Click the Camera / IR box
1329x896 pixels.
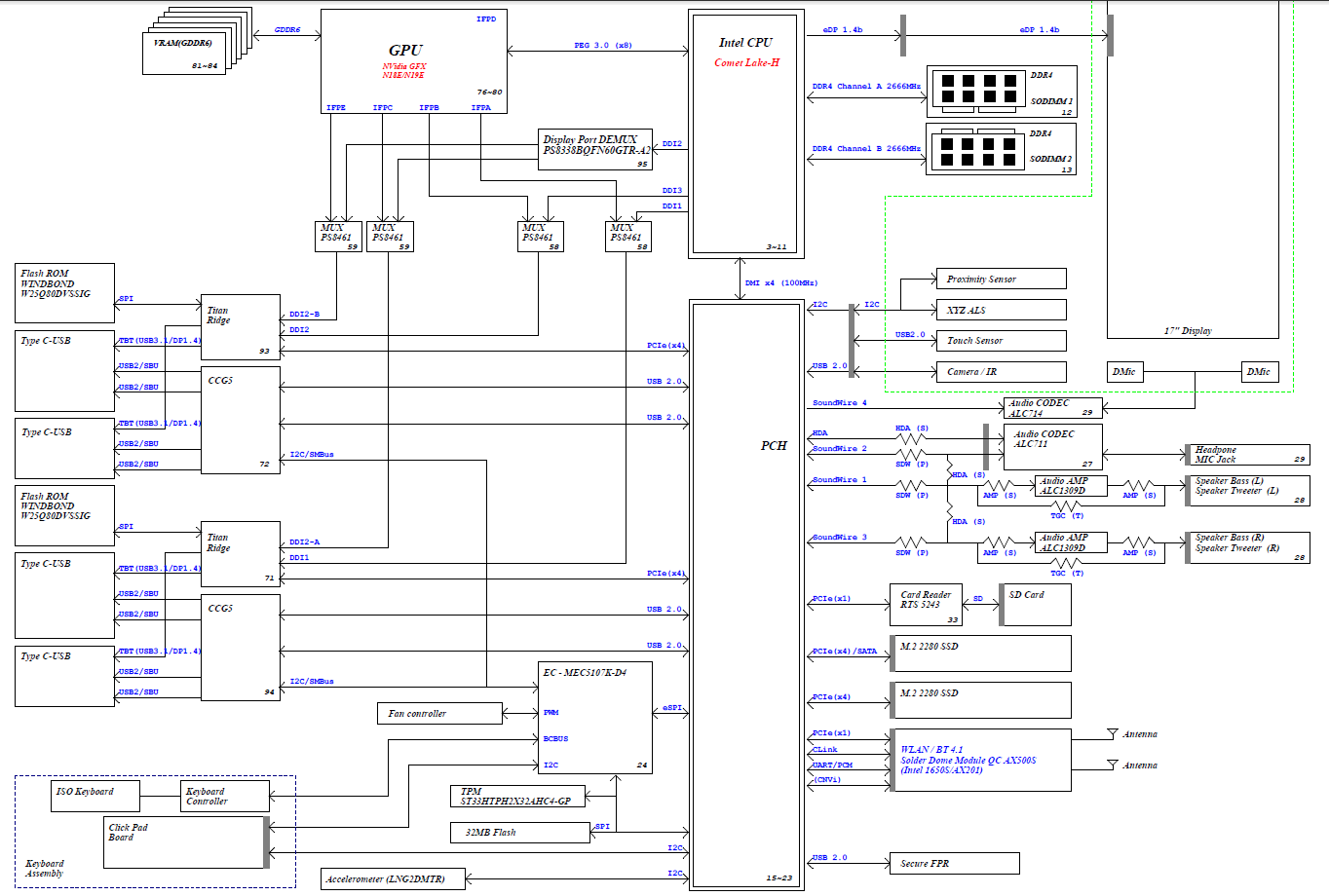(x=1000, y=372)
